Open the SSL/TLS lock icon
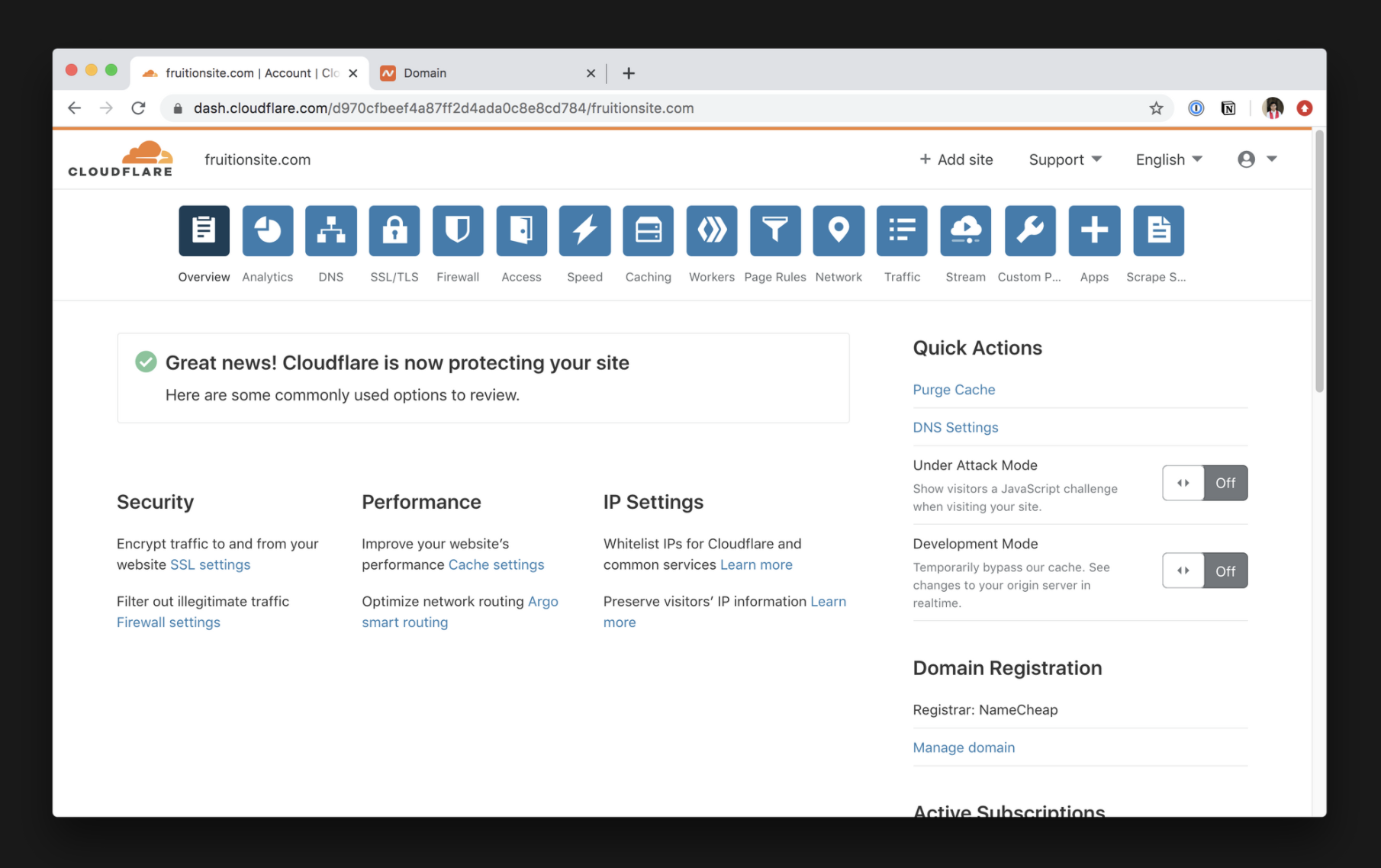The width and height of the screenshot is (1381, 868). pyautogui.click(x=394, y=230)
